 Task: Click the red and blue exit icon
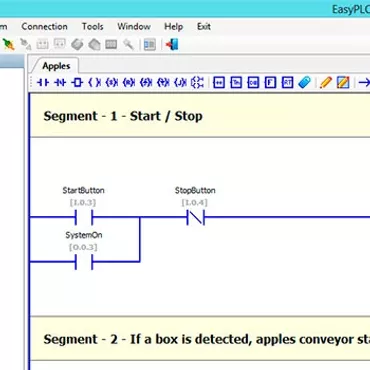[172, 44]
